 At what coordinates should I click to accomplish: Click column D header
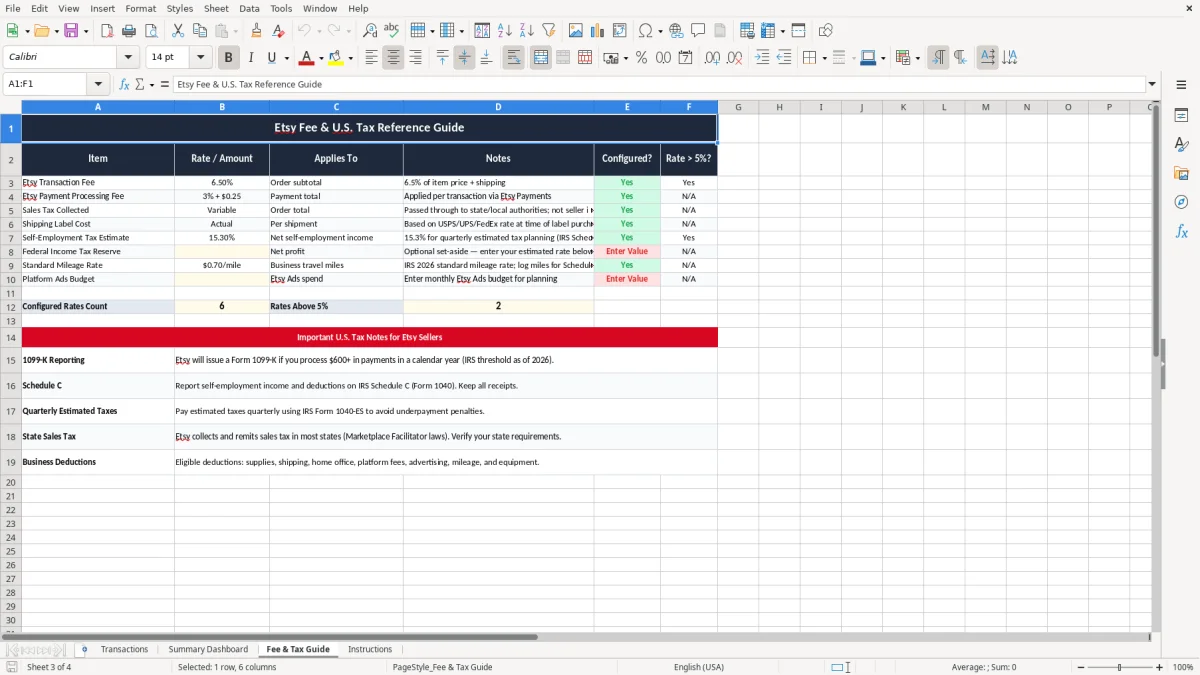click(x=498, y=107)
